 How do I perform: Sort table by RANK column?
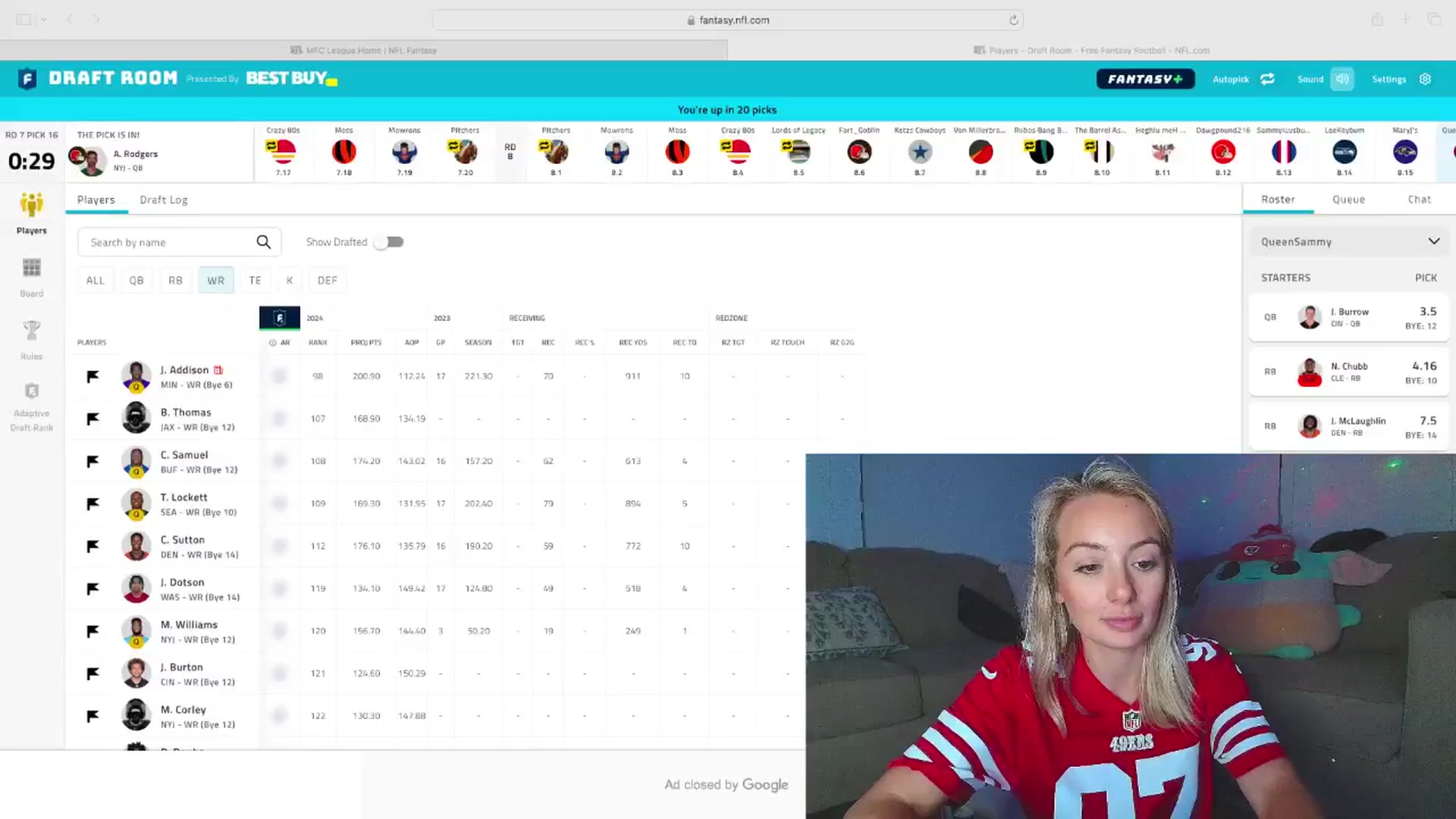coord(318,343)
